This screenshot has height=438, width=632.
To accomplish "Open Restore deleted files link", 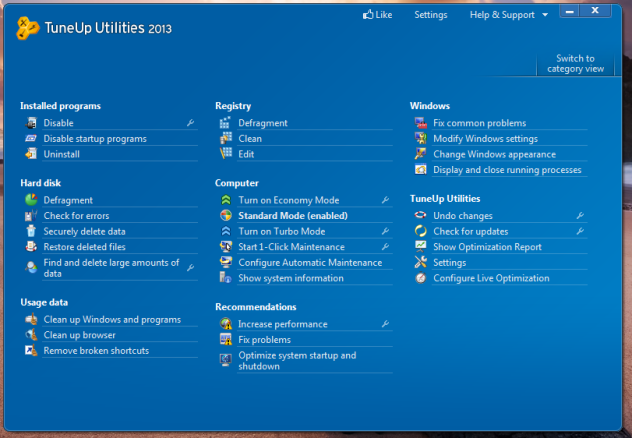I will pyautogui.click(x=84, y=247).
